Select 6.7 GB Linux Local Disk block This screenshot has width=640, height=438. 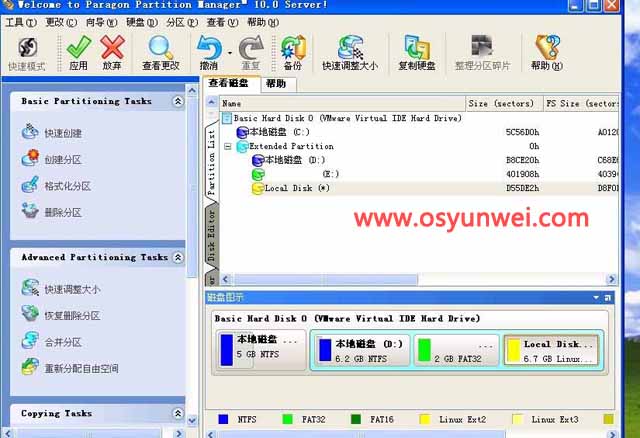coord(551,351)
